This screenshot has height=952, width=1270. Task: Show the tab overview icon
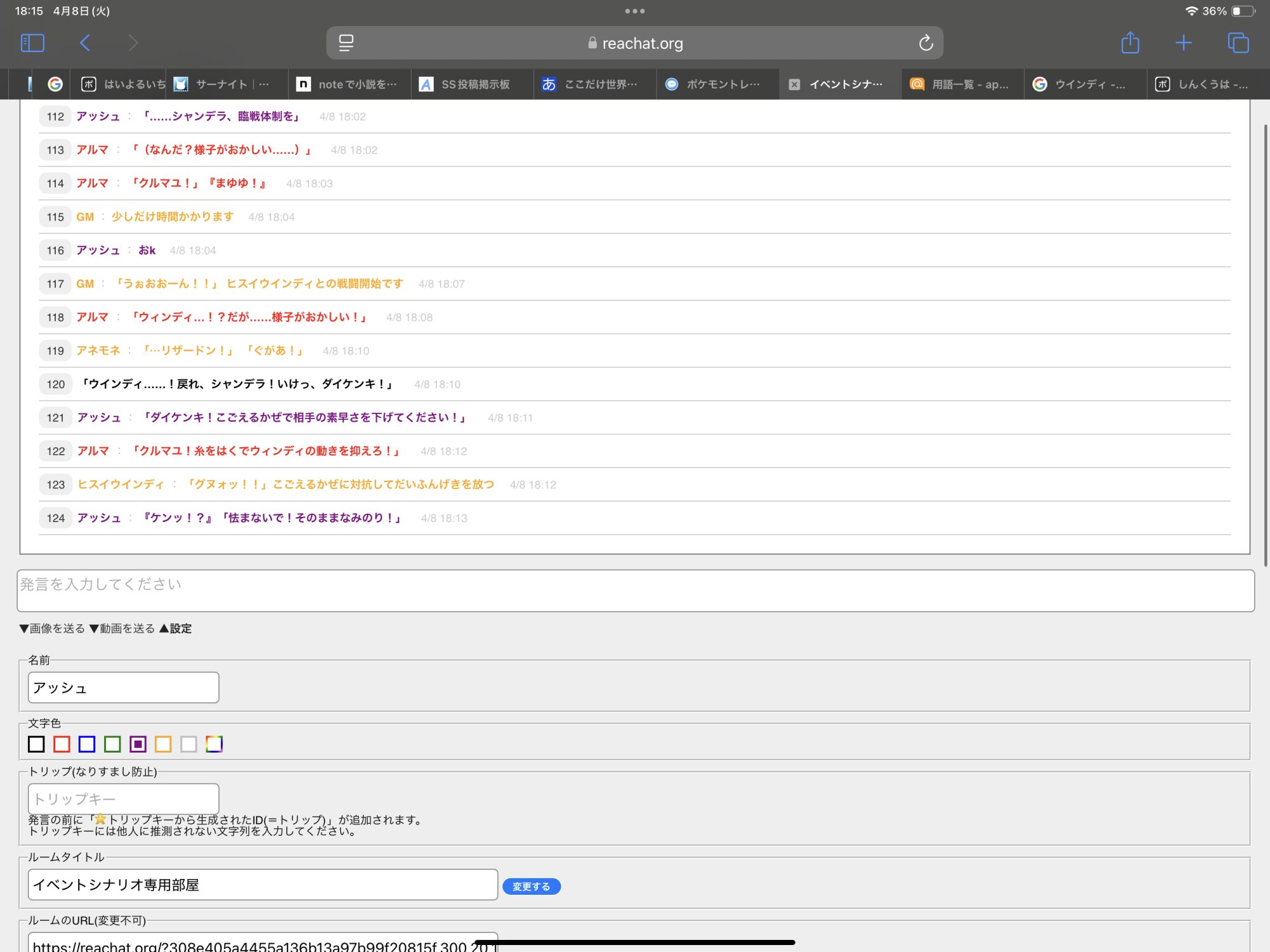1238,43
